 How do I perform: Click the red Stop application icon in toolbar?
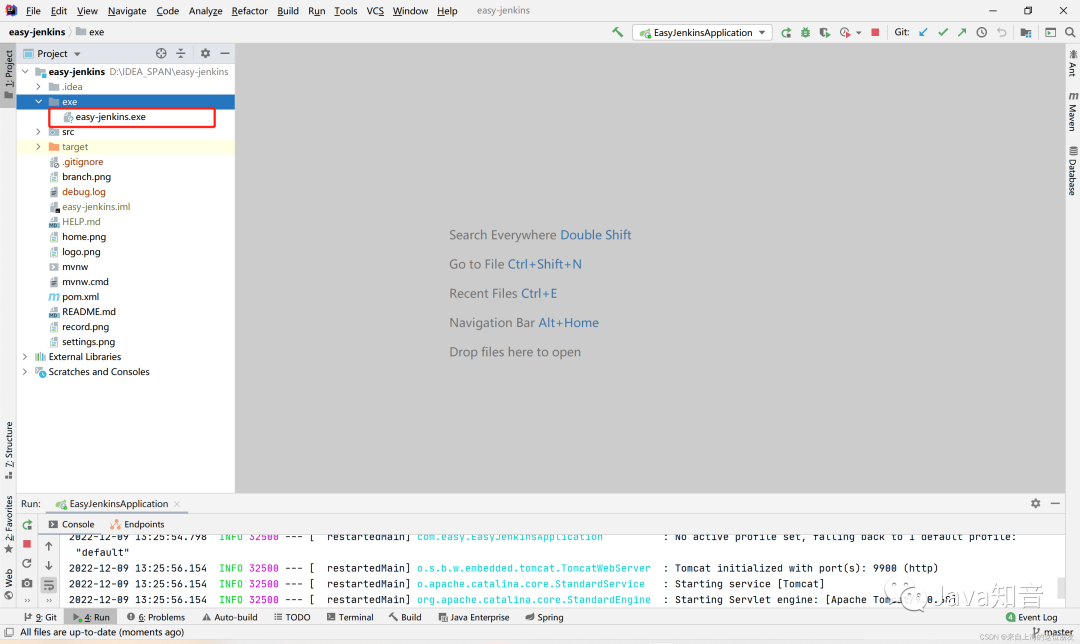tap(875, 32)
